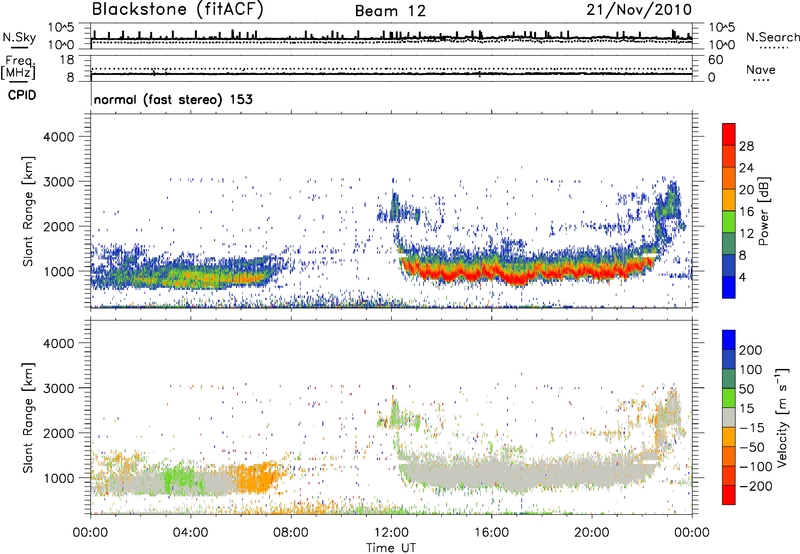This screenshot has width=800, height=554.
Task: Click the '60' Nave axis tick label
Action: (x=715, y=60)
